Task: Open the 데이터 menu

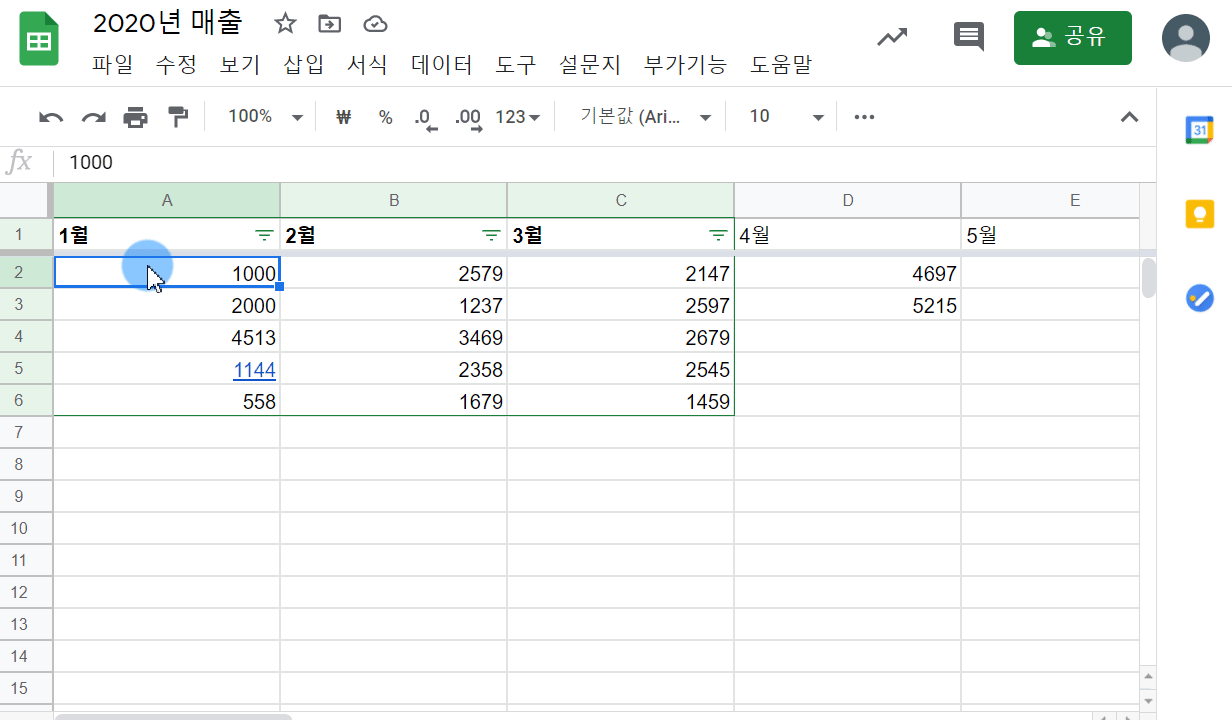Action: [442, 65]
